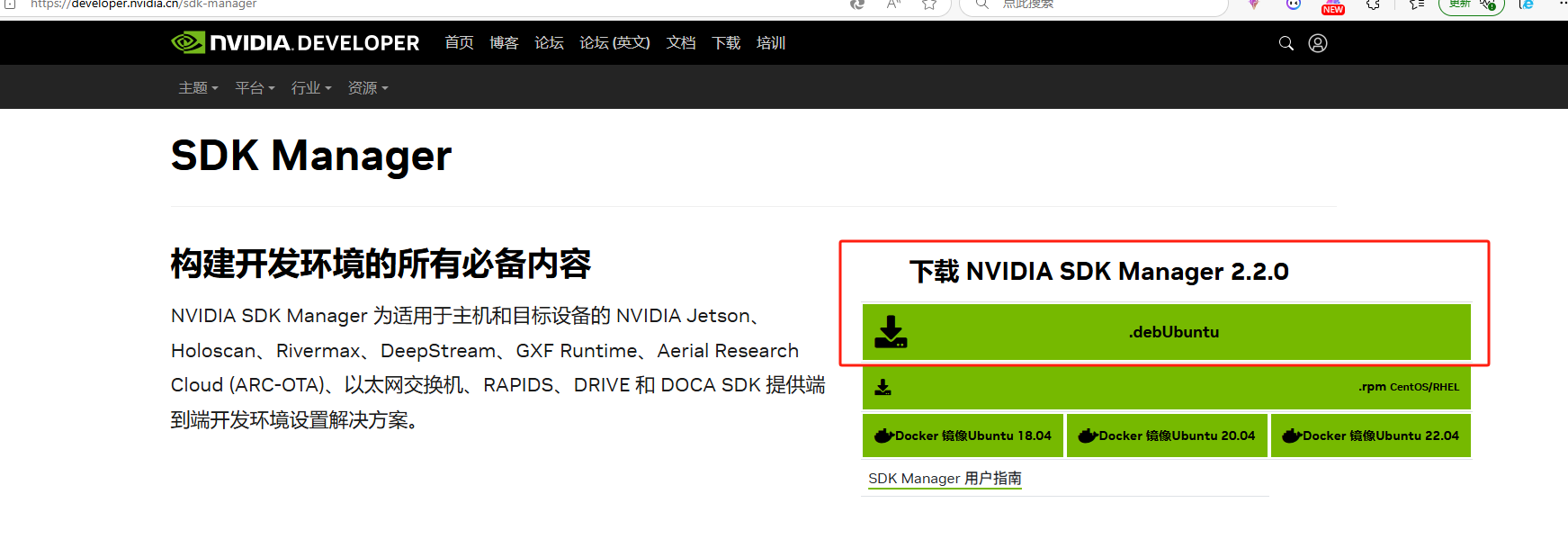Open the browser extensions puzzle icon

pos(1373,4)
